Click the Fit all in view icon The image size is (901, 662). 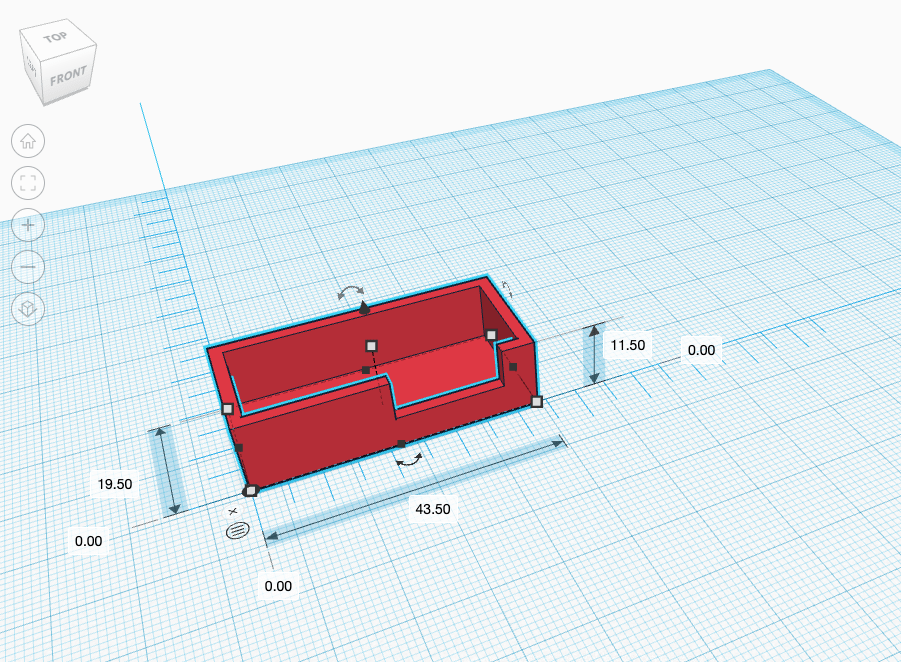click(27, 184)
